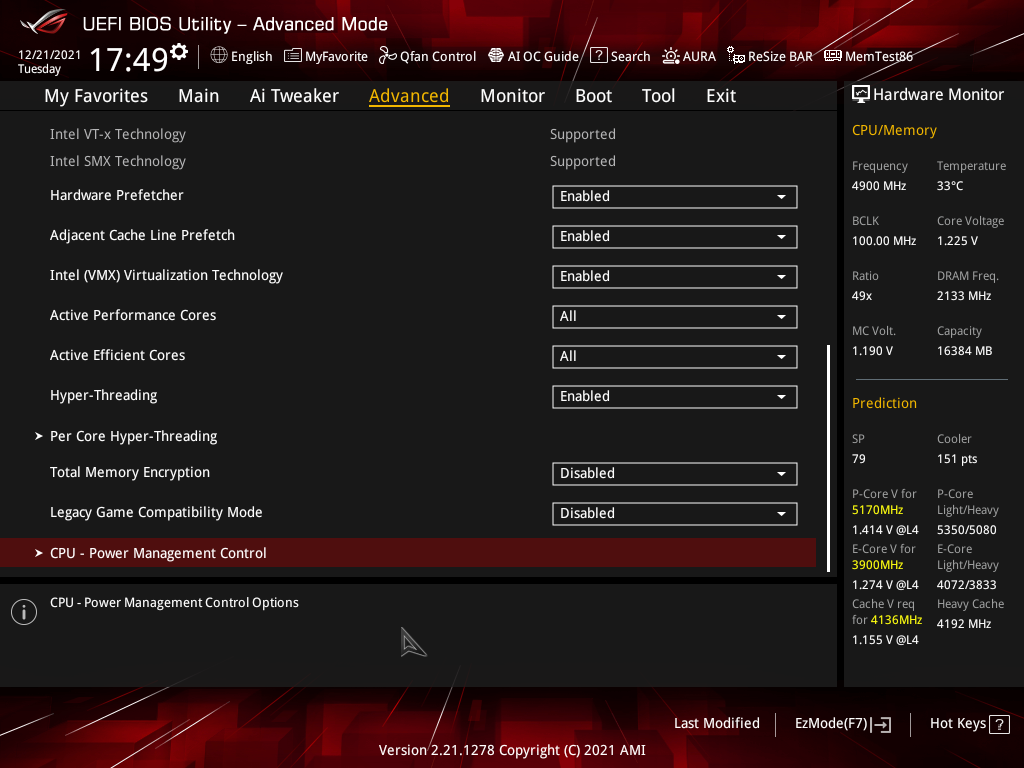Open Active Performance Cores dropdown
Screen dimensions: 1024x768
675,317
